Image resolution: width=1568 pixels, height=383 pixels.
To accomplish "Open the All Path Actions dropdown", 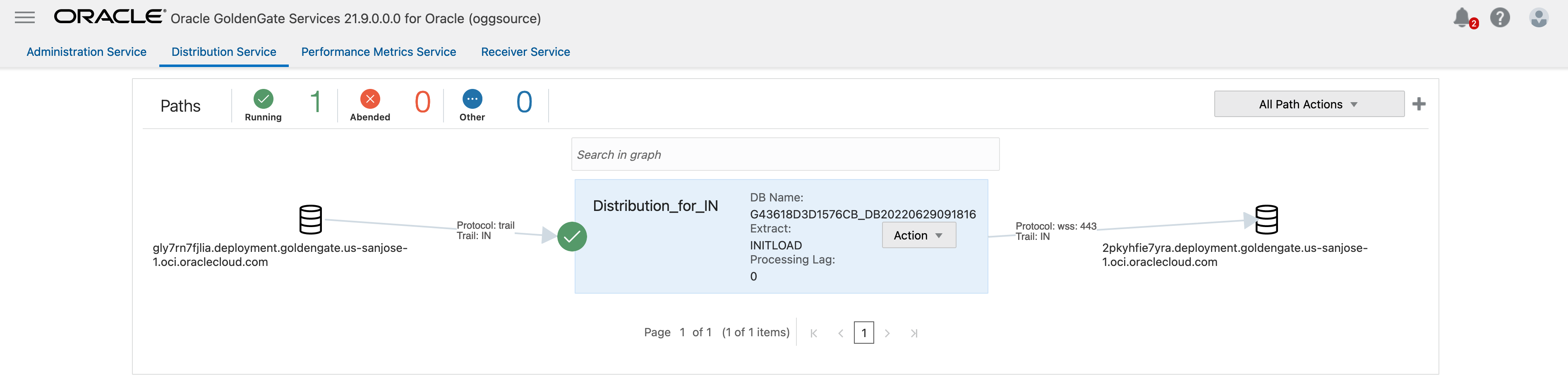I will coord(1309,103).
